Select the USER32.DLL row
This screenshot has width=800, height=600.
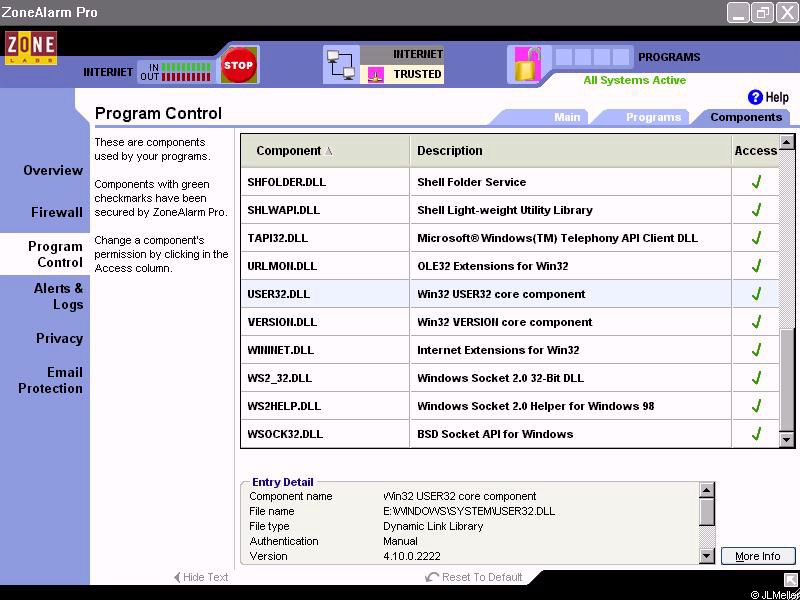(x=510, y=294)
